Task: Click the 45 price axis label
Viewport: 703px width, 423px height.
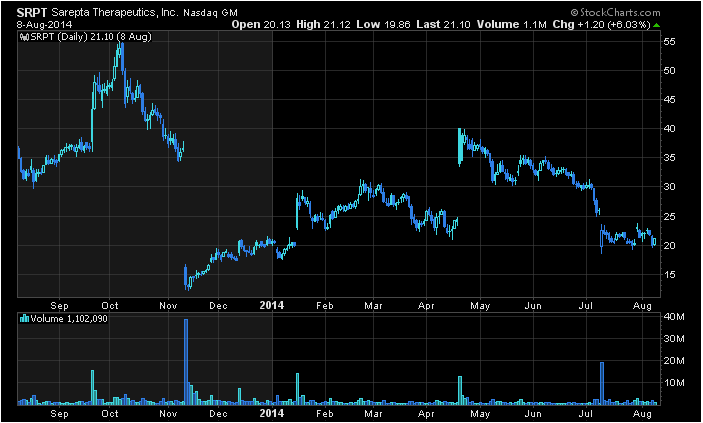Action: (x=669, y=100)
